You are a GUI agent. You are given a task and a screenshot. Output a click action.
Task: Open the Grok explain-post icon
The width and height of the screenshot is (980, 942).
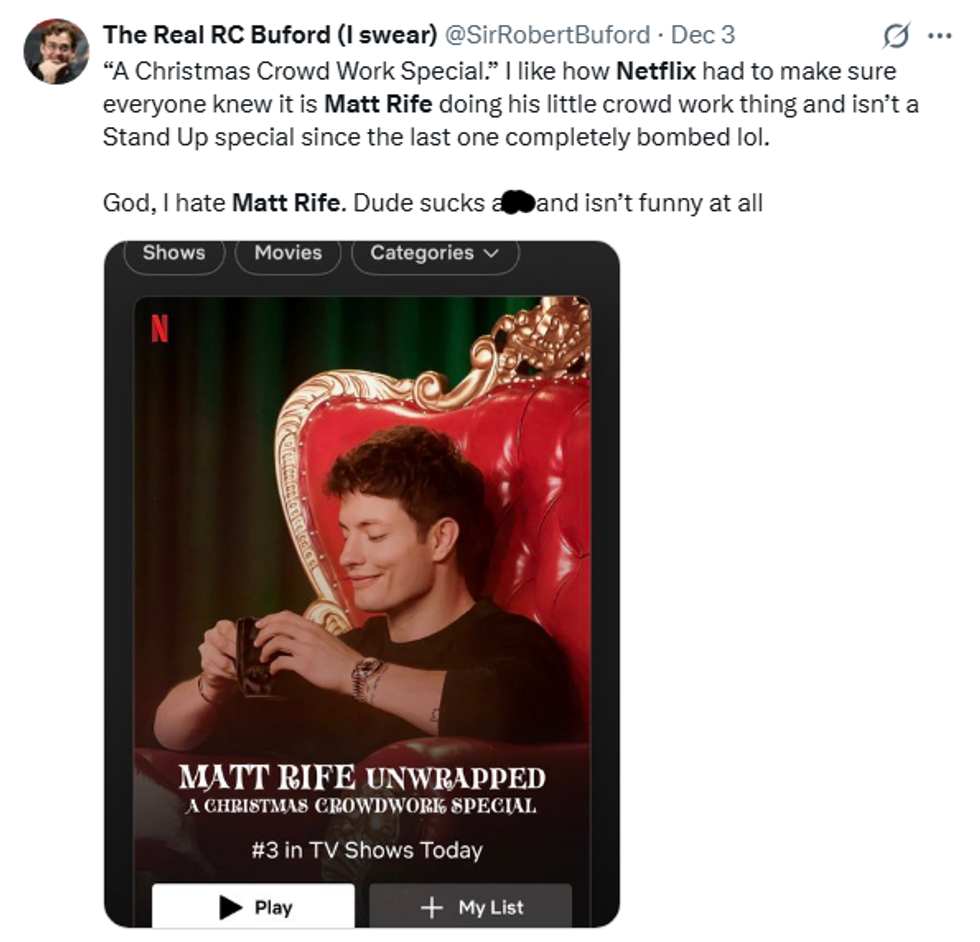896,36
